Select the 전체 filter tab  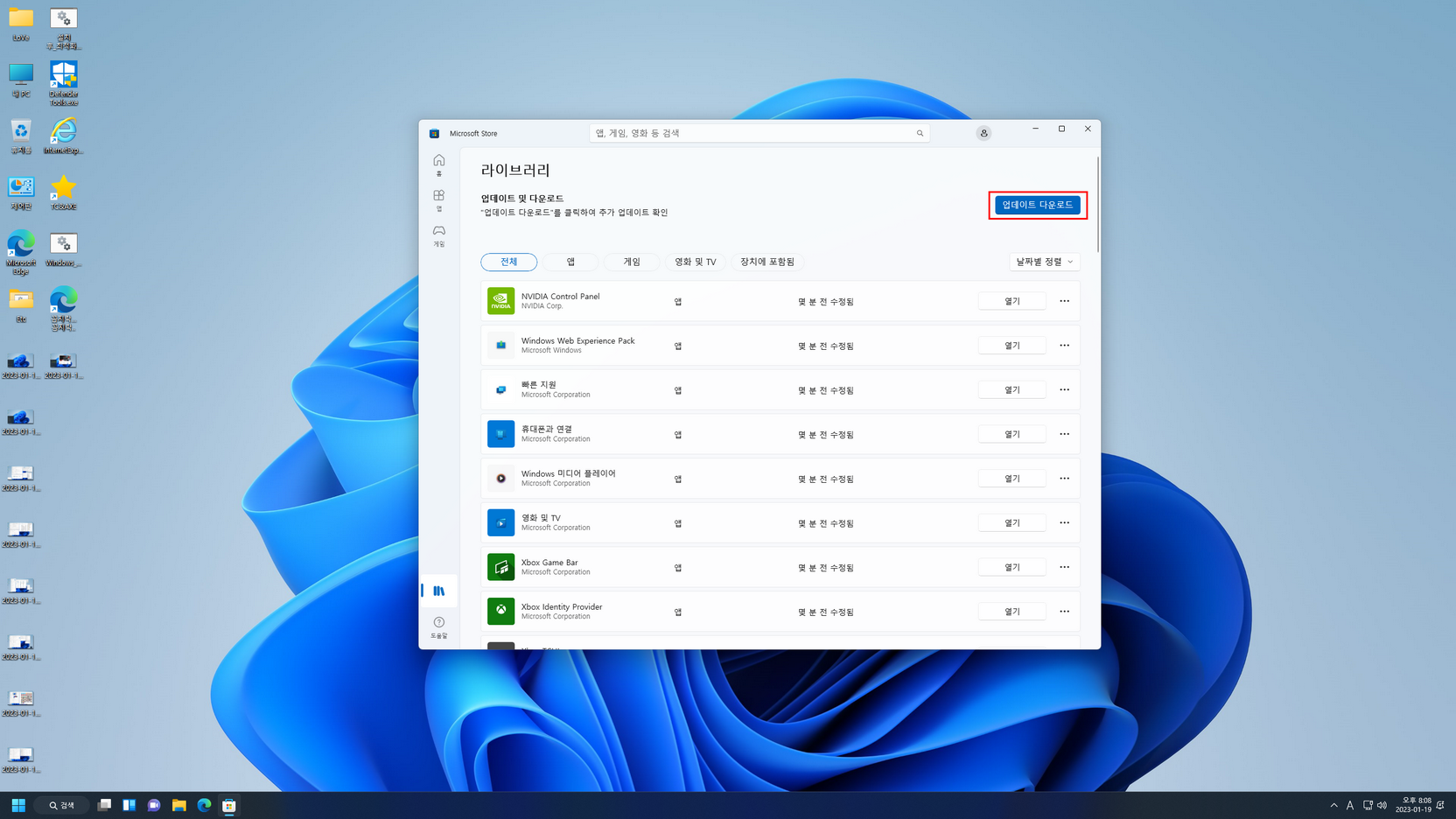(508, 262)
